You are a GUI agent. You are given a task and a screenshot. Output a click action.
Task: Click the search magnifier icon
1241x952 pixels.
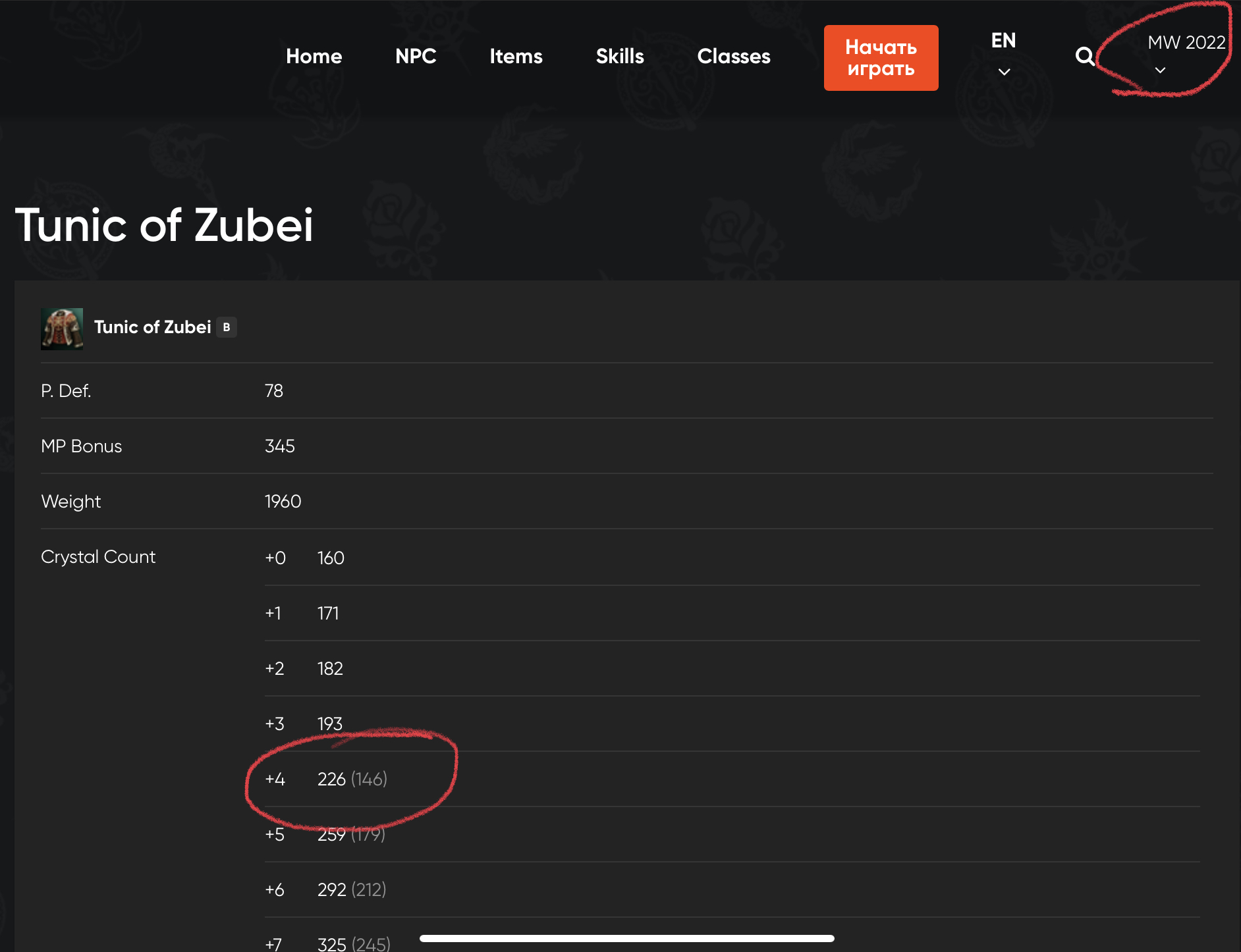[1084, 57]
